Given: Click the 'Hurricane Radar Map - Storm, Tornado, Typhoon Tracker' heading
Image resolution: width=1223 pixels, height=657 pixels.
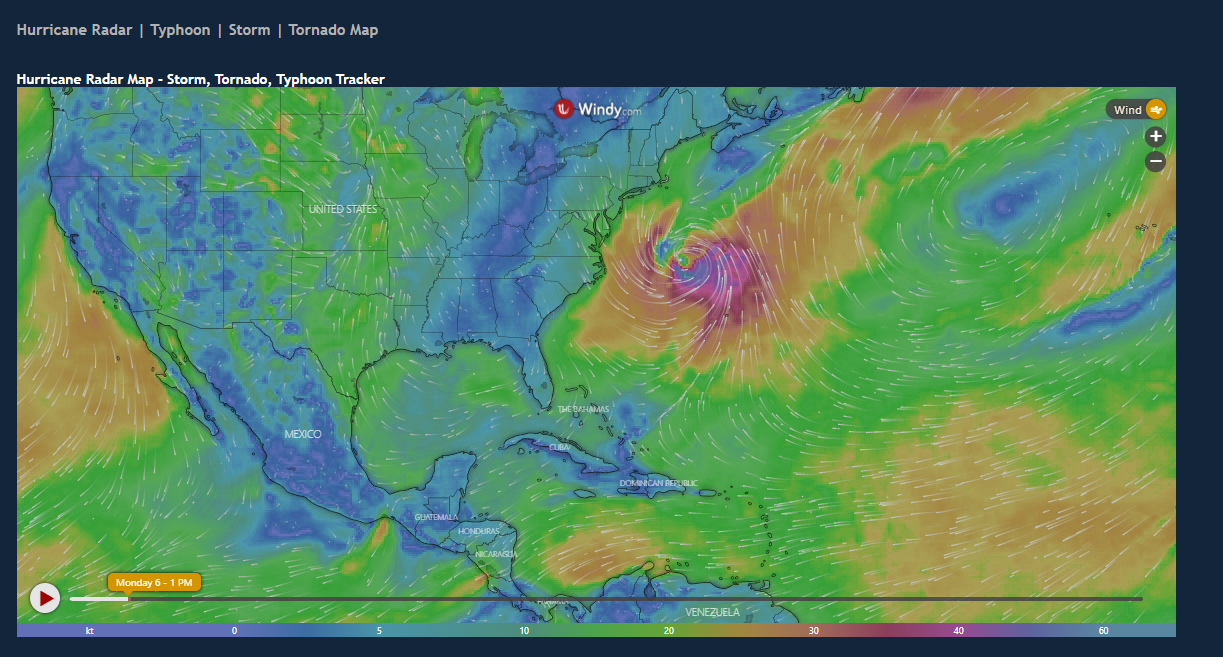Looking at the screenshot, I should (201, 79).
